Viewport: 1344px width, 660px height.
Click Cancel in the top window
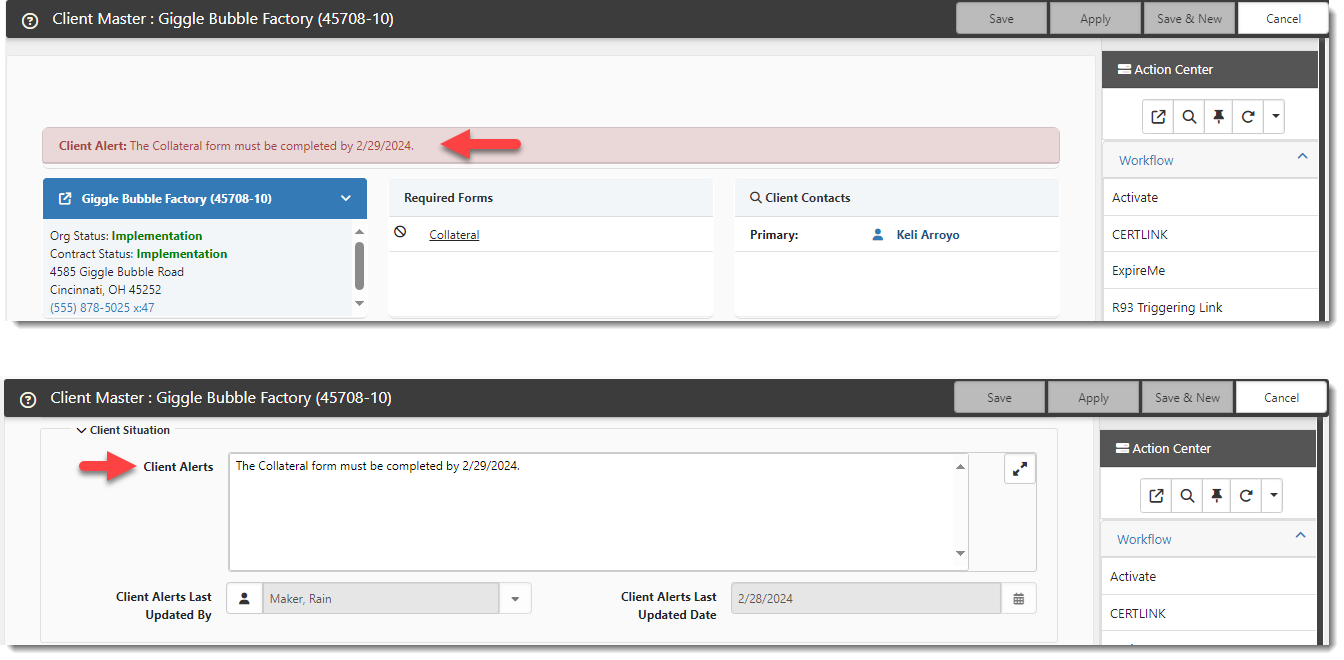coord(1284,19)
